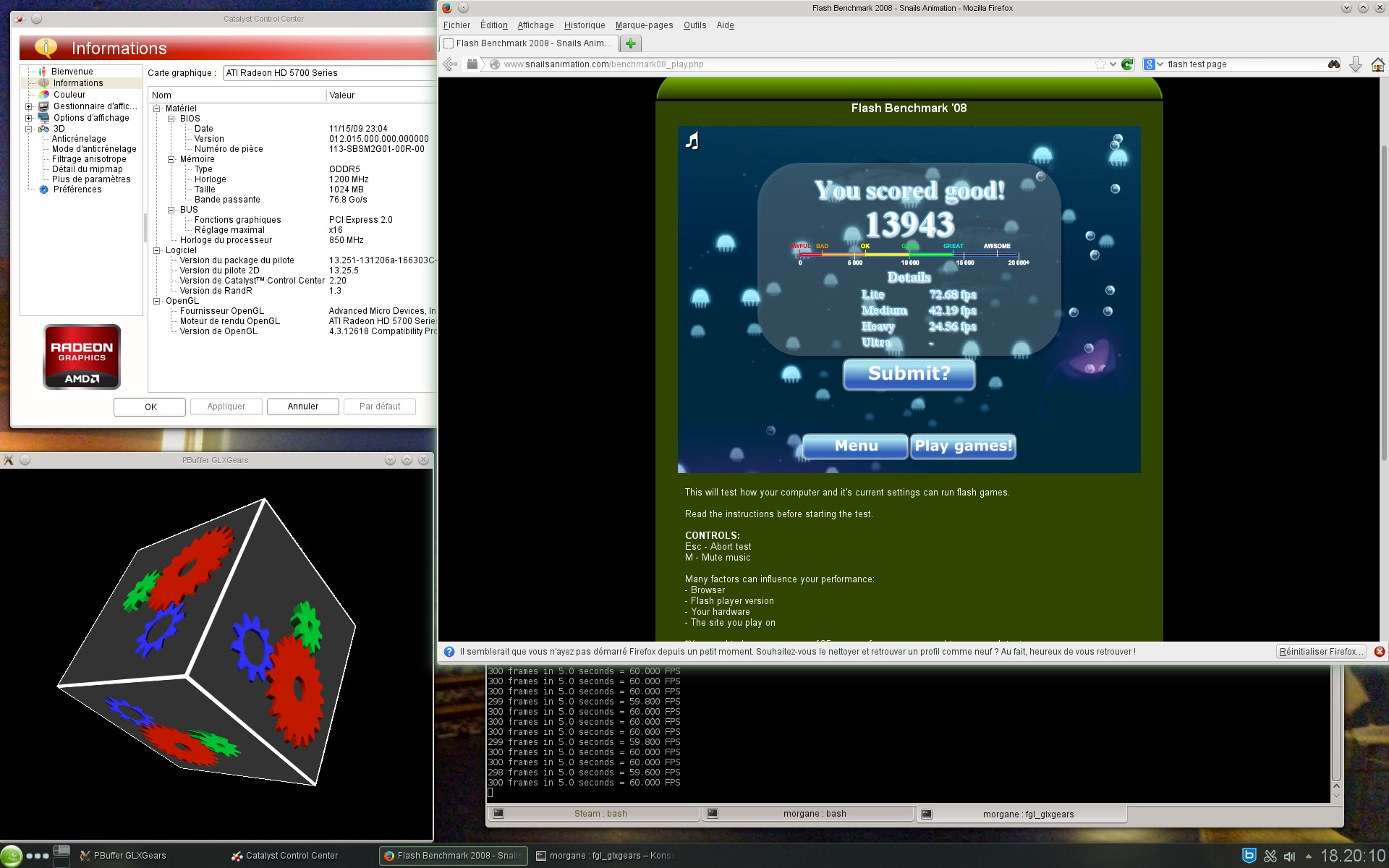Bookmark page with the star icon
Screen dimensions: 1389x868
tap(1100, 64)
